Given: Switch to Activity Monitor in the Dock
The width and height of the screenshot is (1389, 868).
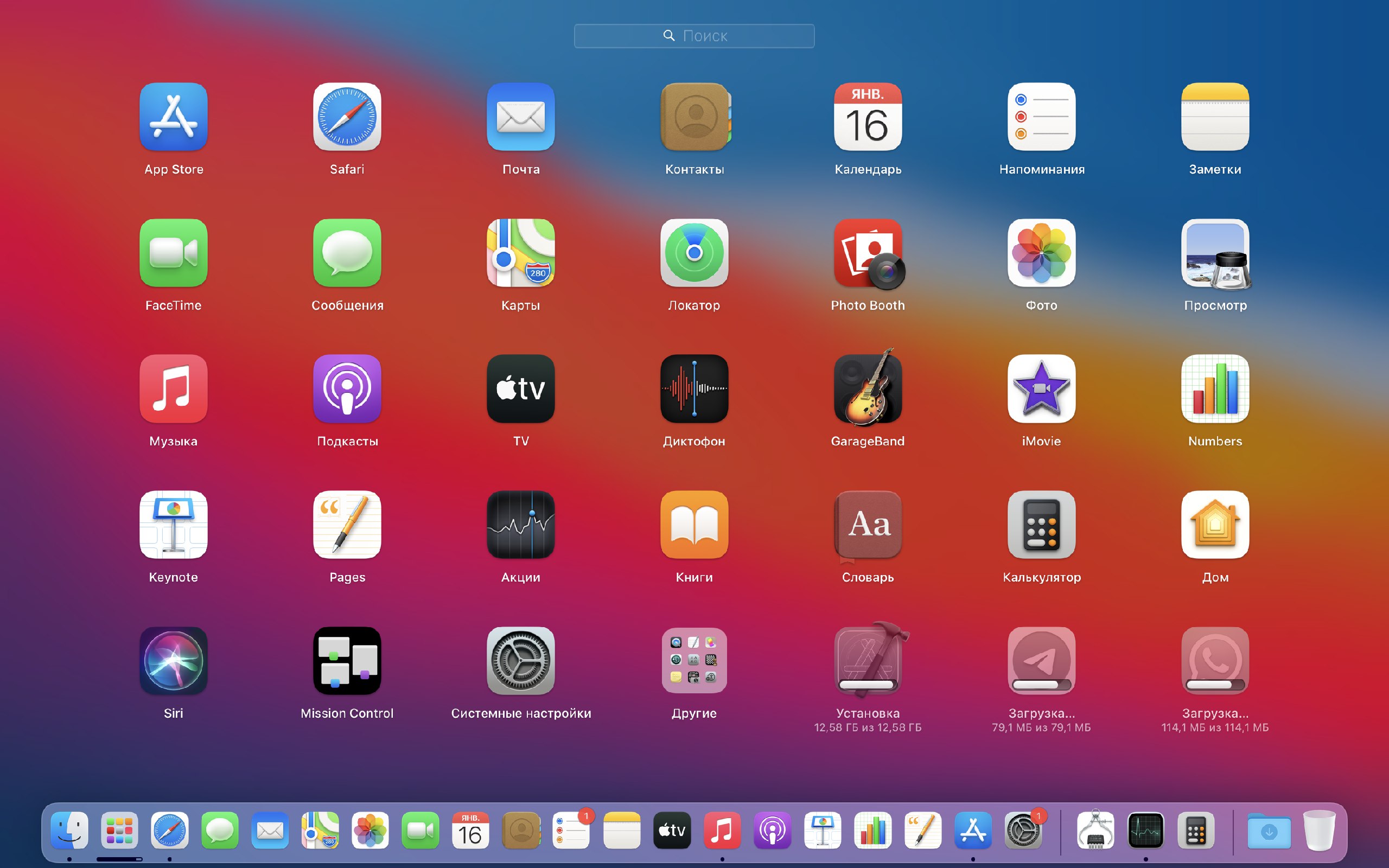Looking at the screenshot, I should 1145,830.
